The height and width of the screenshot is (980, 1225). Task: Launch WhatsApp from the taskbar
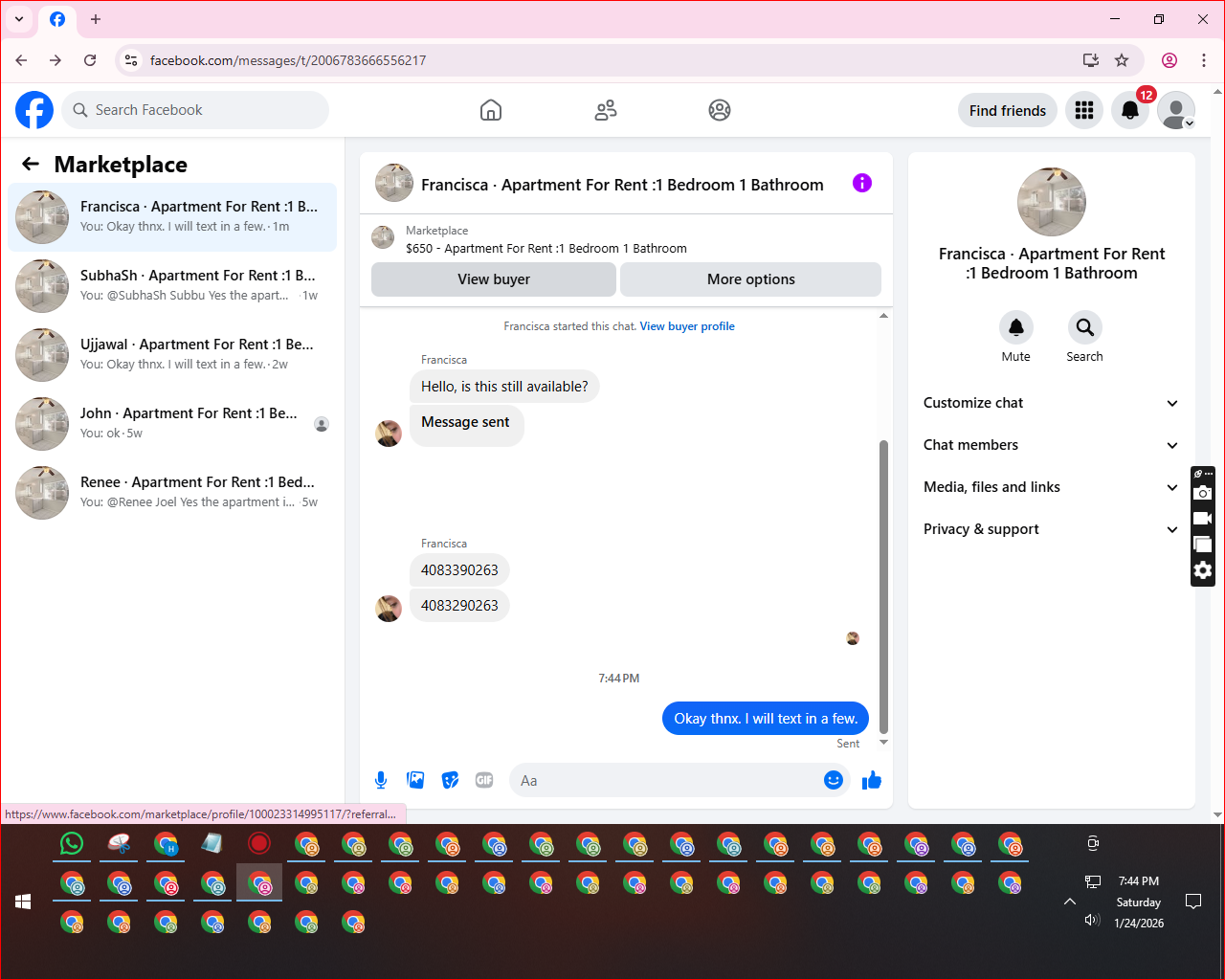point(72,843)
